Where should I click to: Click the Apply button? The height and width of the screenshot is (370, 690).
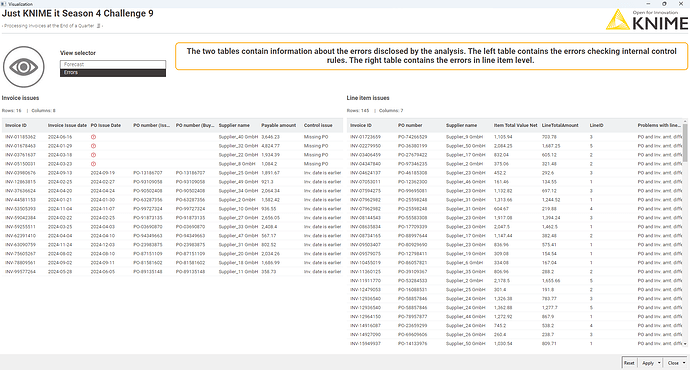point(648,363)
